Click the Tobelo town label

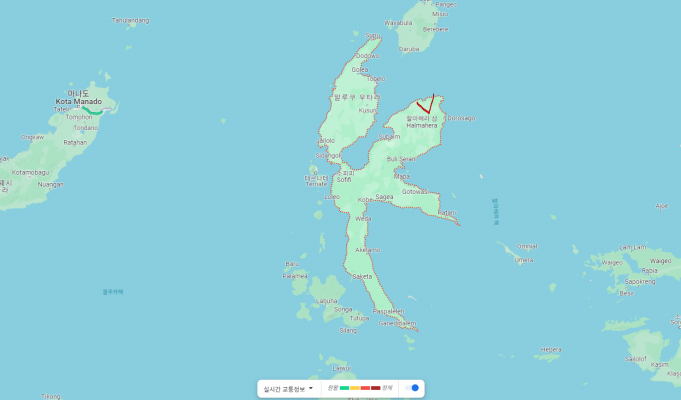(x=376, y=78)
